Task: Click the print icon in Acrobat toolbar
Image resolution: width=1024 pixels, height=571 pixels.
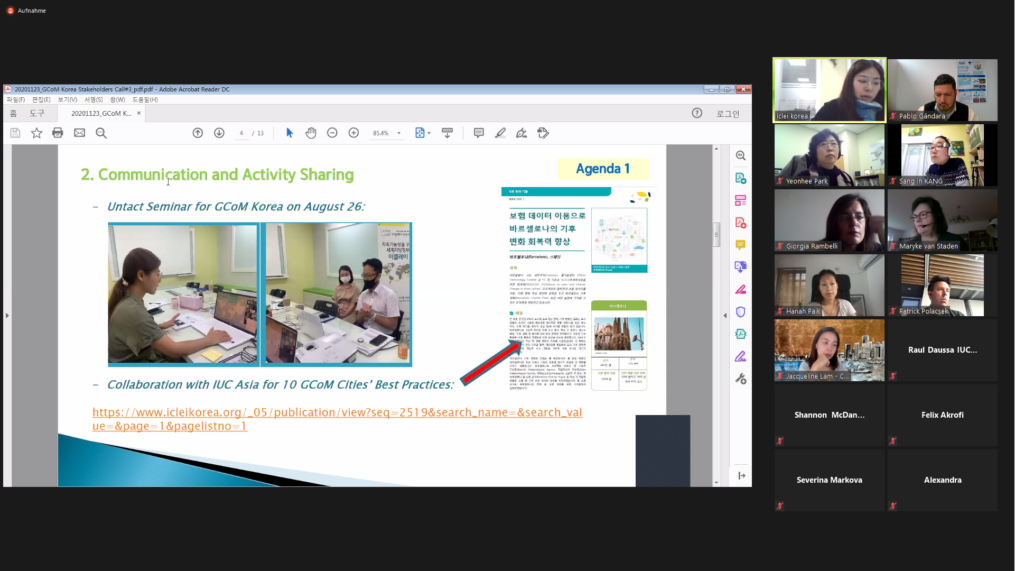Action: click(x=57, y=133)
